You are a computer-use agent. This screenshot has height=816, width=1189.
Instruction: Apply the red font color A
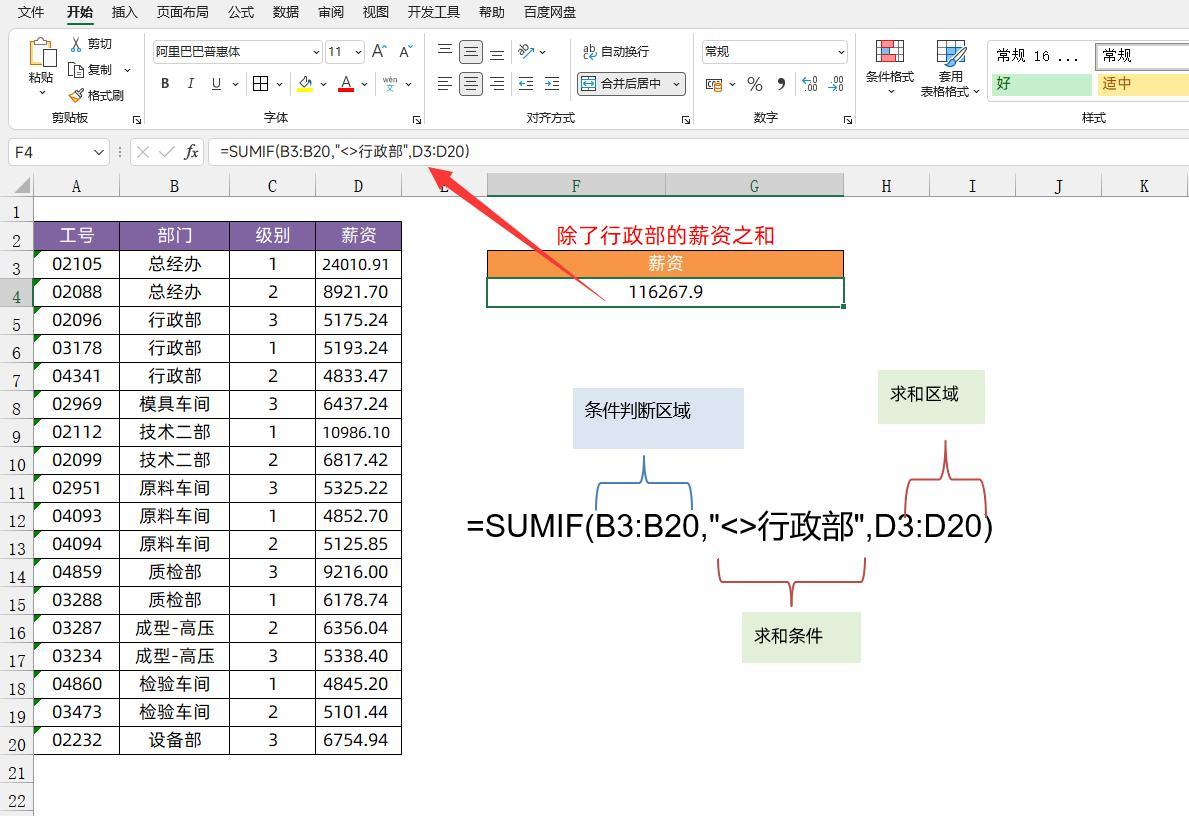(x=346, y=83)
